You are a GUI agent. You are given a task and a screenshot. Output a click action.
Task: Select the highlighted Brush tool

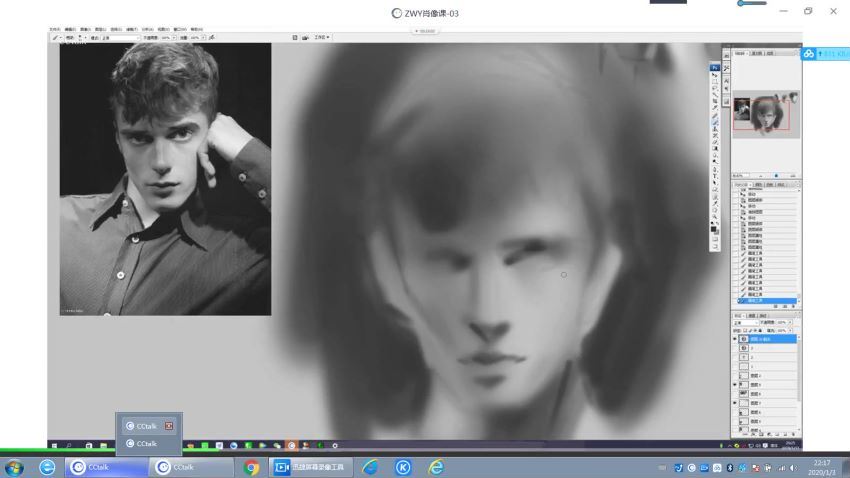pos(715,121)
